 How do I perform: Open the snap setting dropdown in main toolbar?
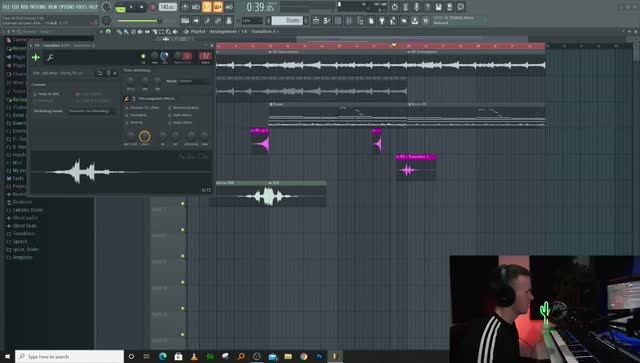[252, 20]
